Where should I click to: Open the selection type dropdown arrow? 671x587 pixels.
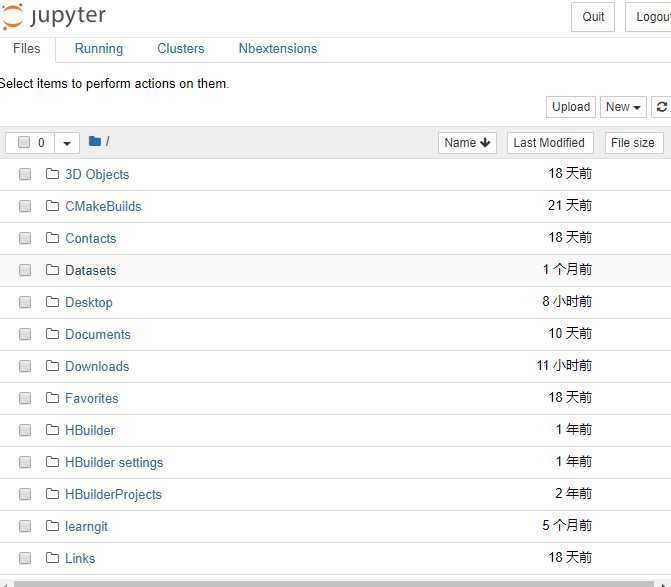click(x=67, y=143)
